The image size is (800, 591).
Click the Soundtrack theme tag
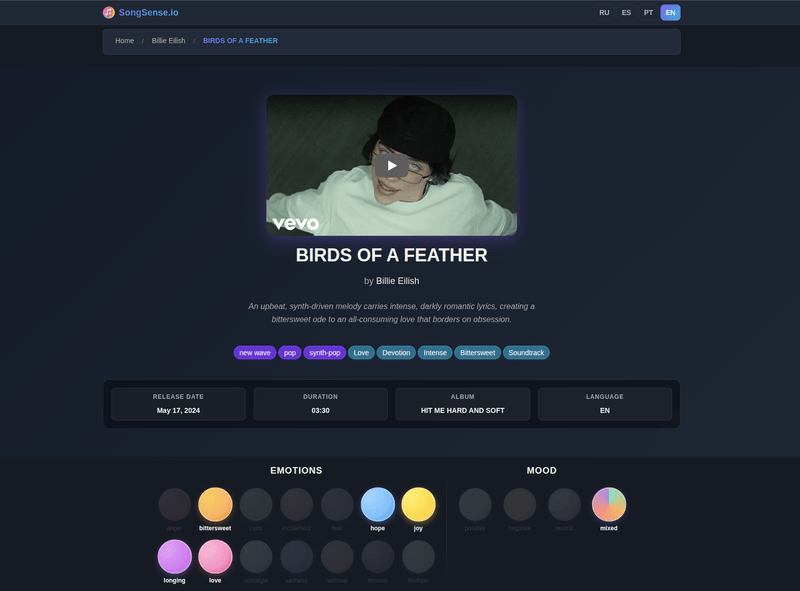point(526,353)
